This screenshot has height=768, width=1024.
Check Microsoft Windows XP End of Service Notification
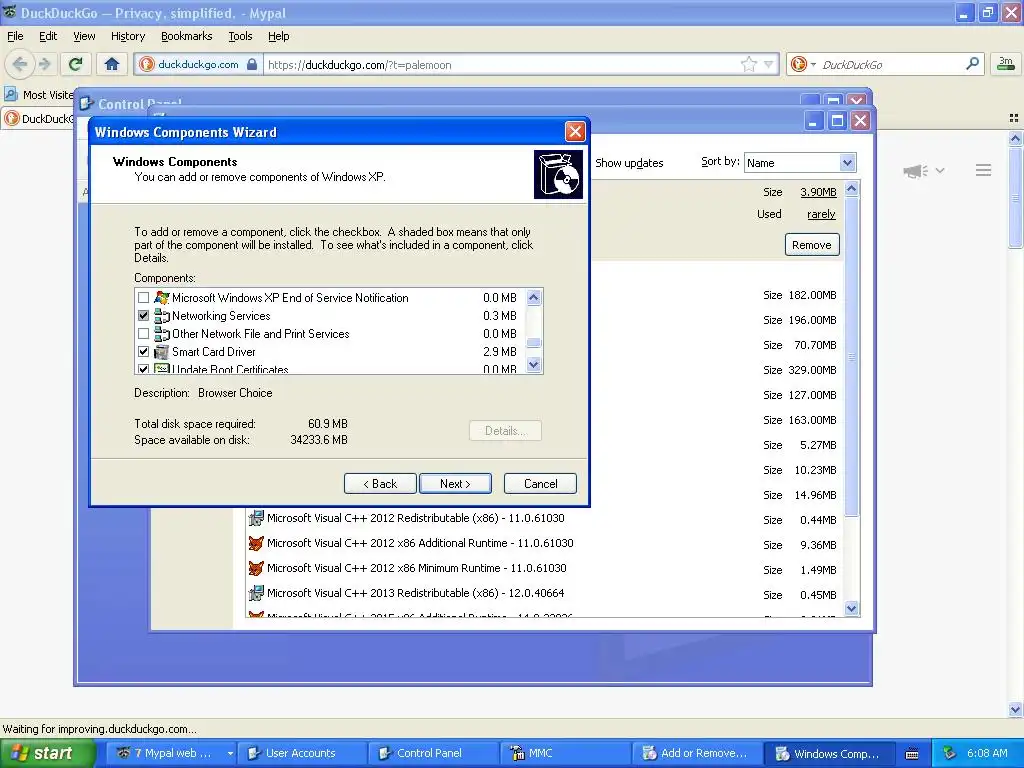pos(144,298)
